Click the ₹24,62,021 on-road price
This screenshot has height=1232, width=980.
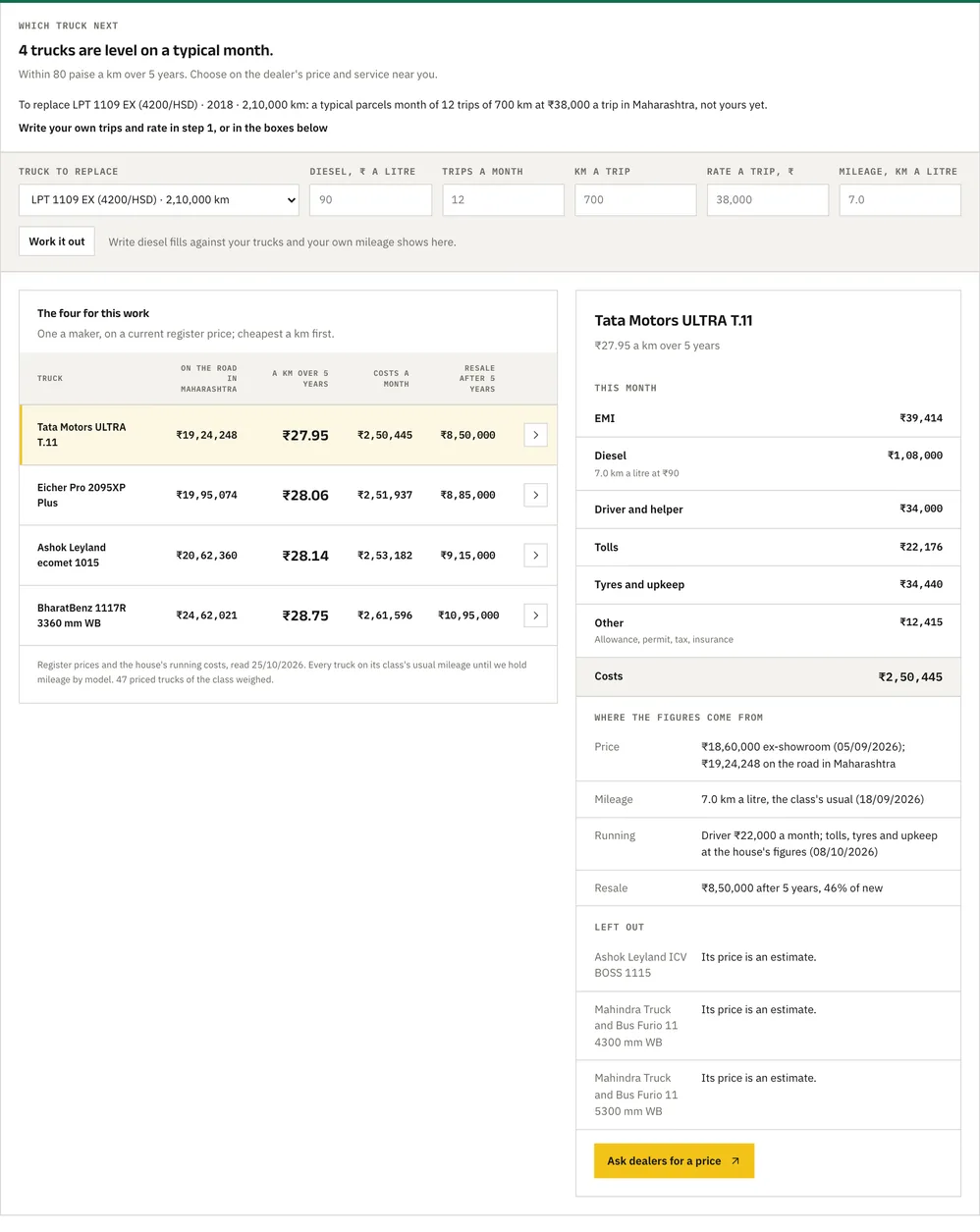[206, 616]
